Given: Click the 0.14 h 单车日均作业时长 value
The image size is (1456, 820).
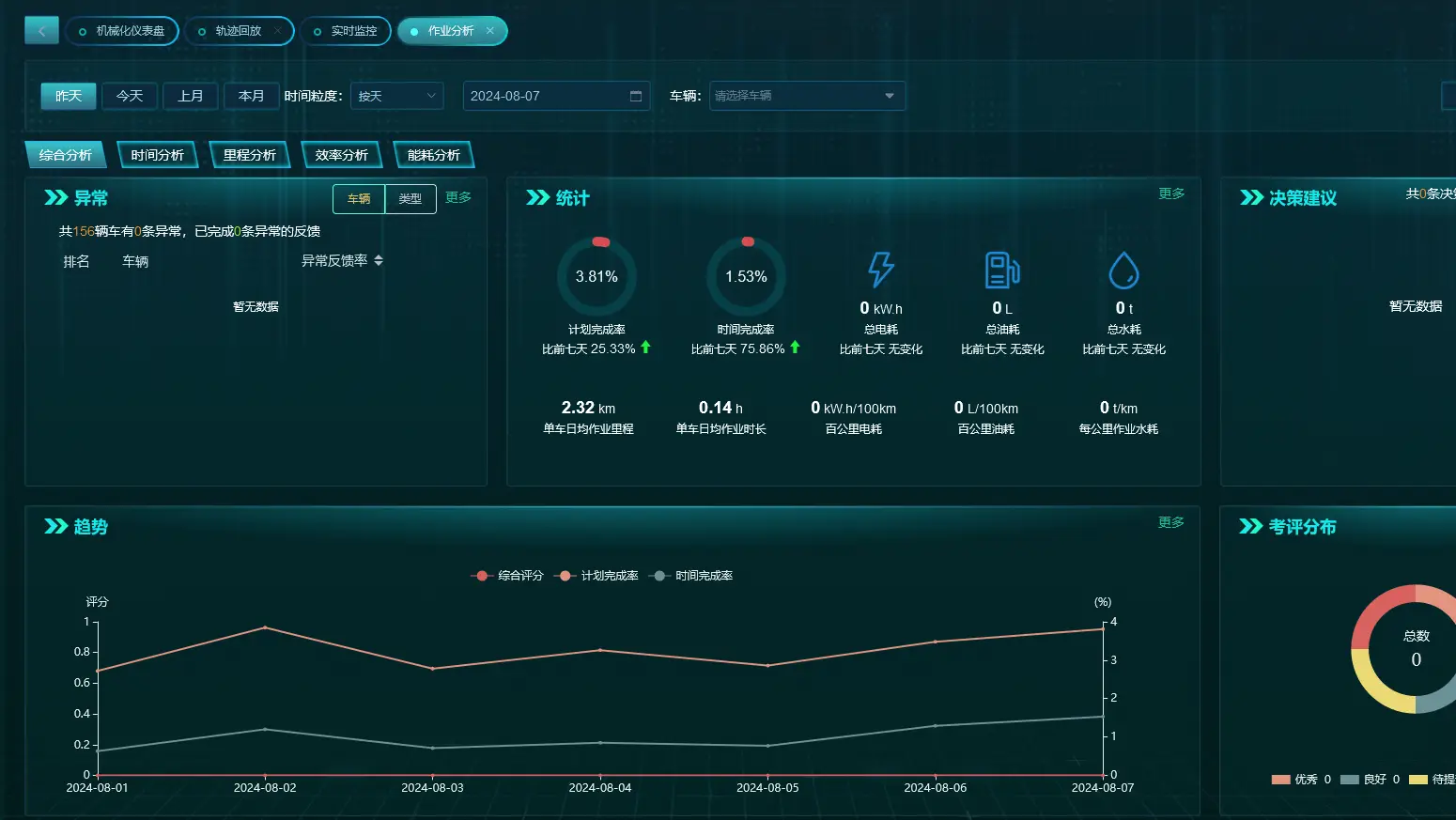Looking at the screenshot, I should tap(720, 408).
